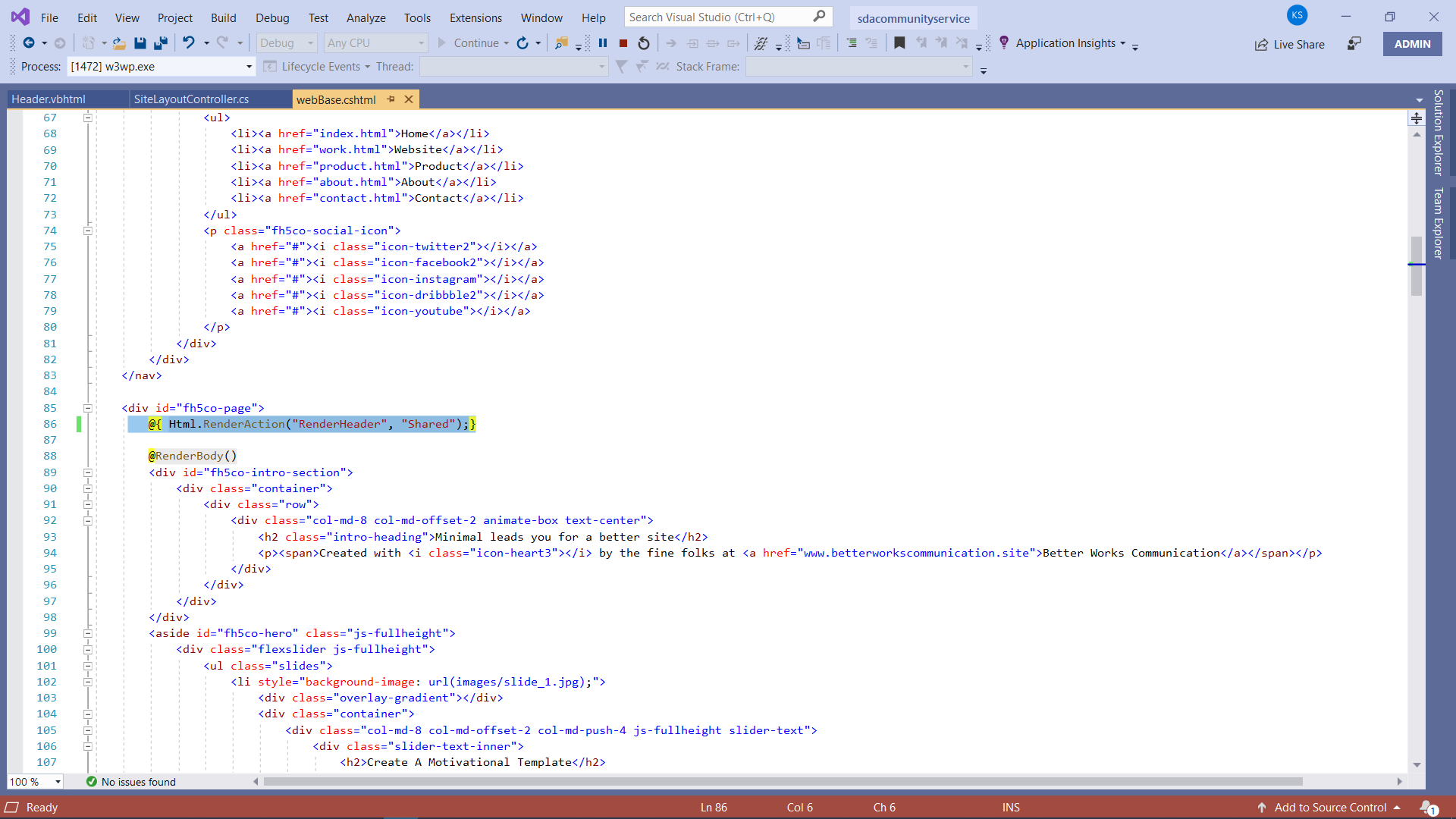The image size is (1456, 819).
Task: Open the Process dropdown showing w3wp.exe
Action: tap(161, 67)
